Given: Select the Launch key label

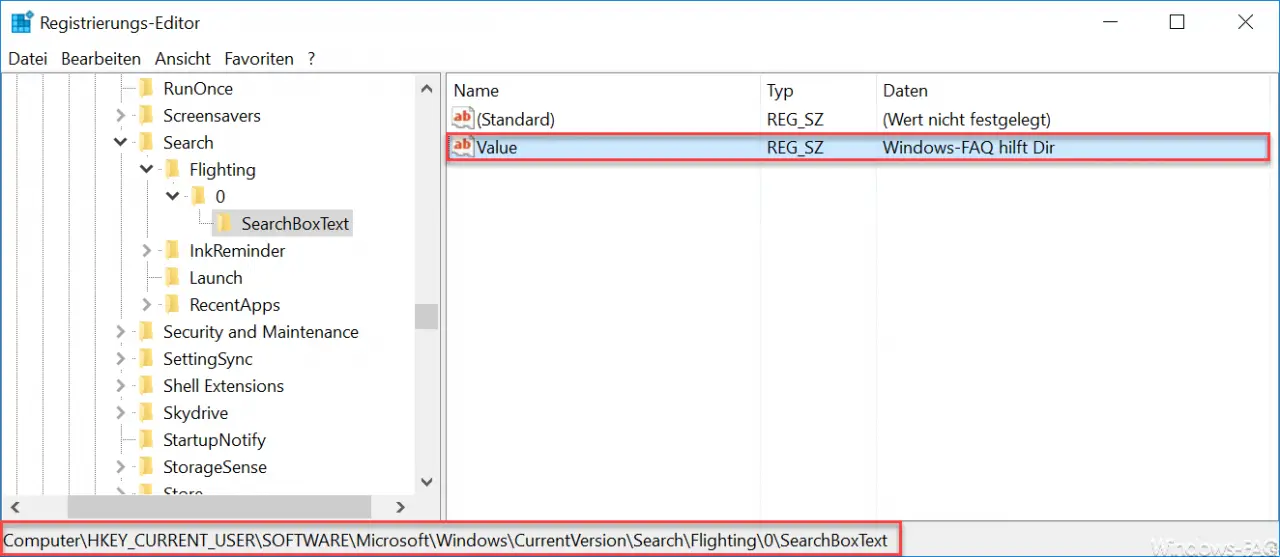Looking at the screenshot, I should click(216, 278).
